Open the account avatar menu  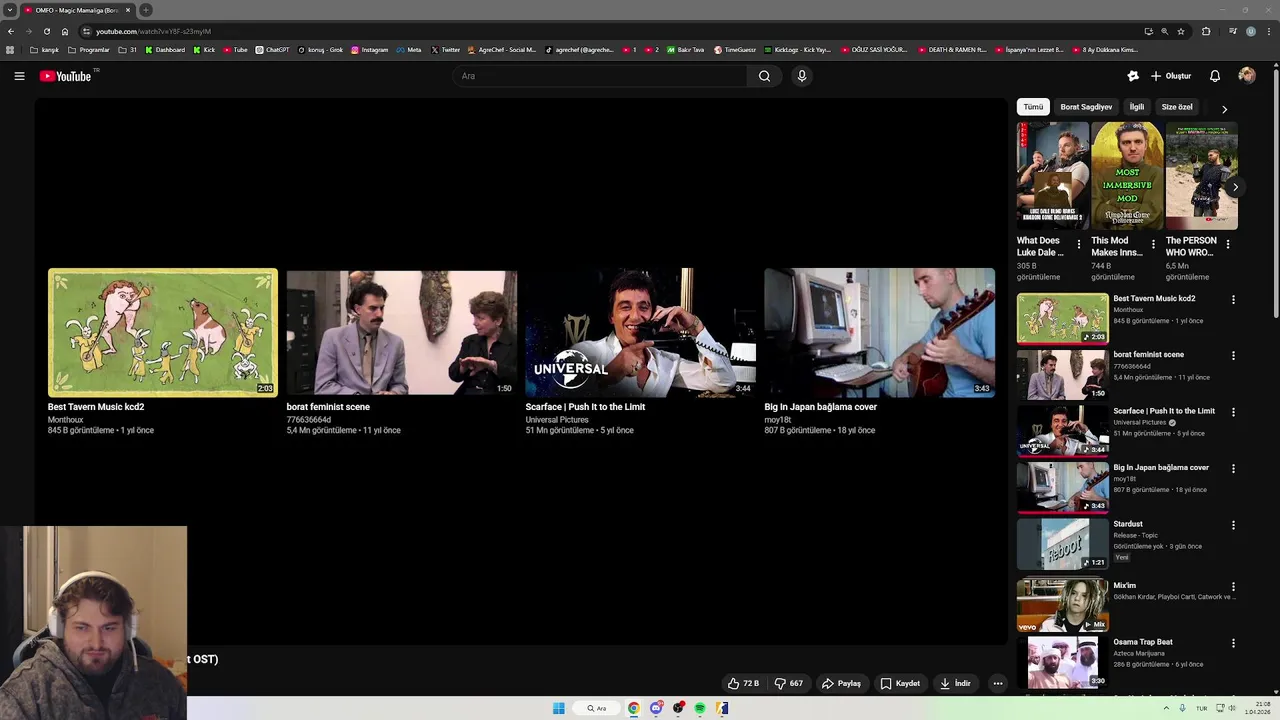1247,76
